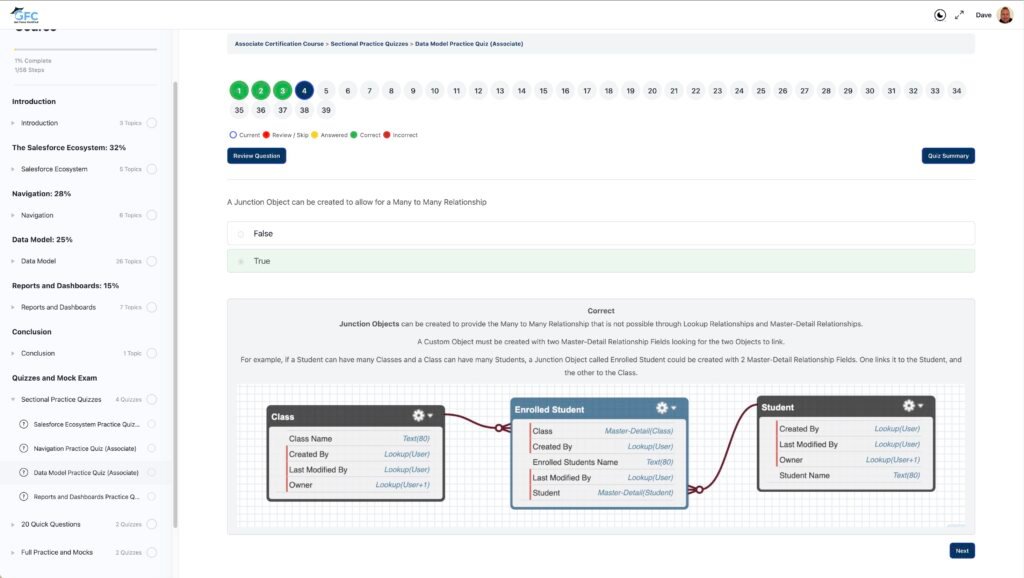Jump to question 3
Image resolution: width=1024 pixels, height=578 pixels.
click(x=282, y=91)
